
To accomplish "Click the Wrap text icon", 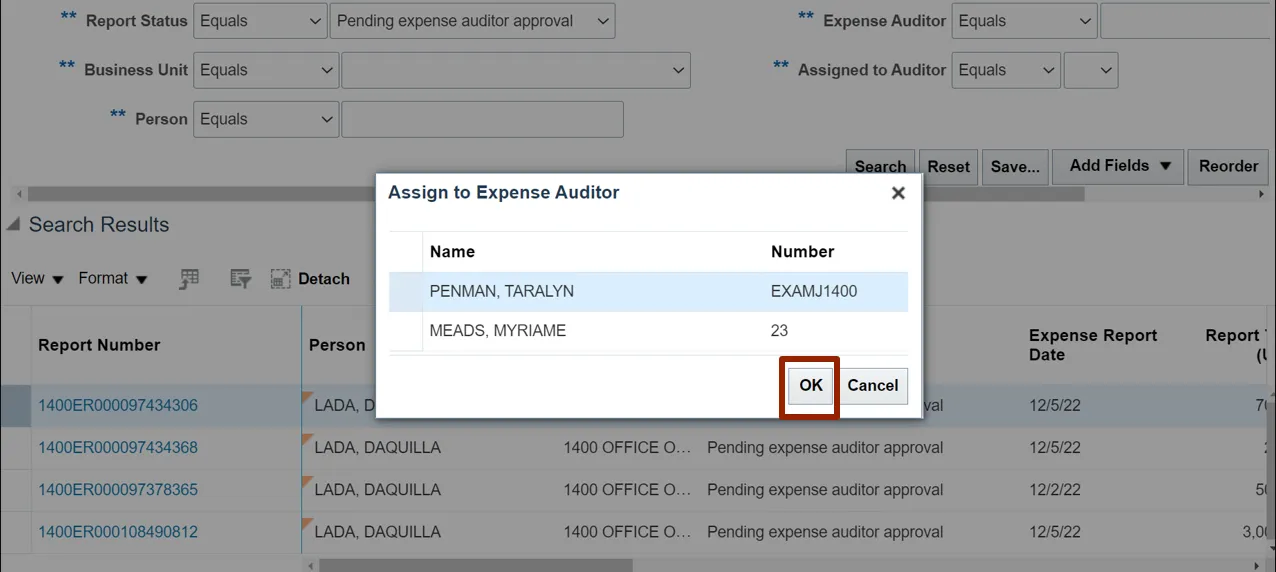I will click(240, 280).
